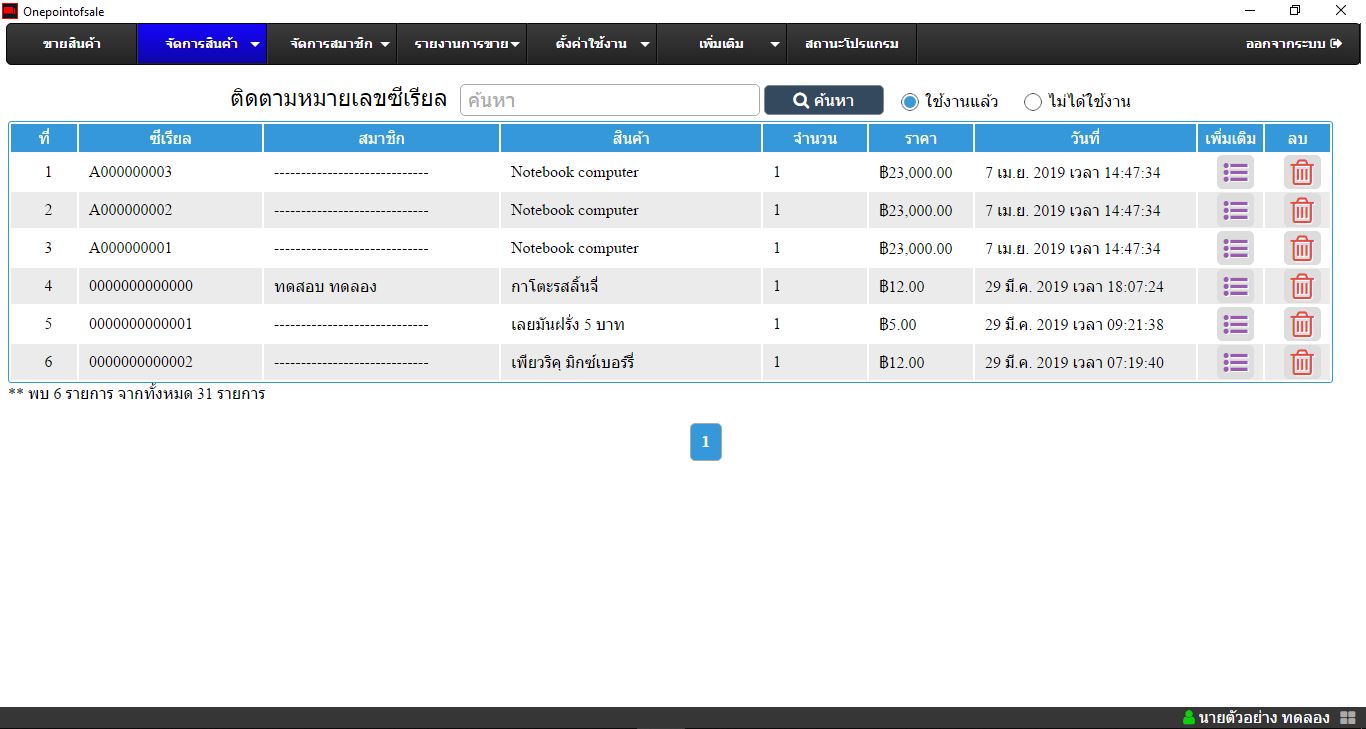Click ออกจากระบบ to log out
Screen dimensions: 1366x729
1293,44
